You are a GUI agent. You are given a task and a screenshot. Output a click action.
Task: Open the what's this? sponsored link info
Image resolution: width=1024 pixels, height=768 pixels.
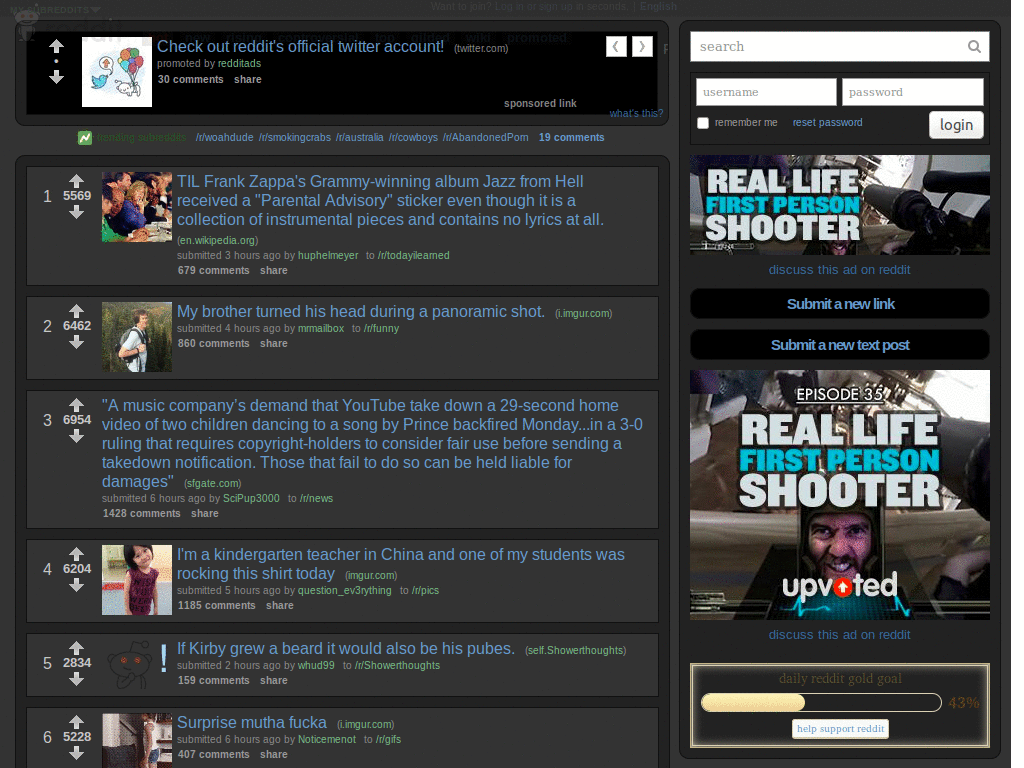(x=635, y=113)
